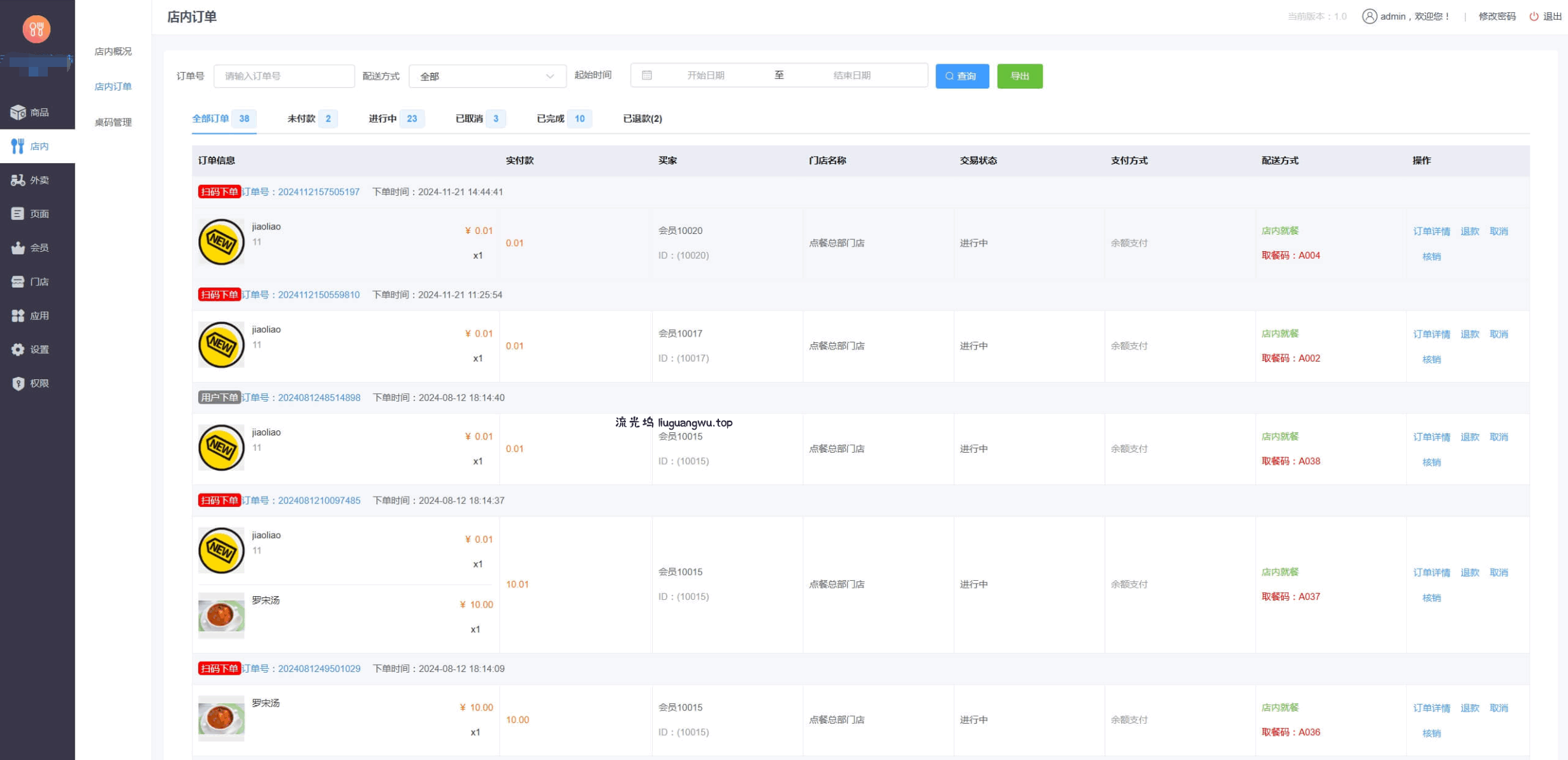The image size is (1568, 760).
Task: Click the member (会员) crown icon
Action: pos(18,248)
